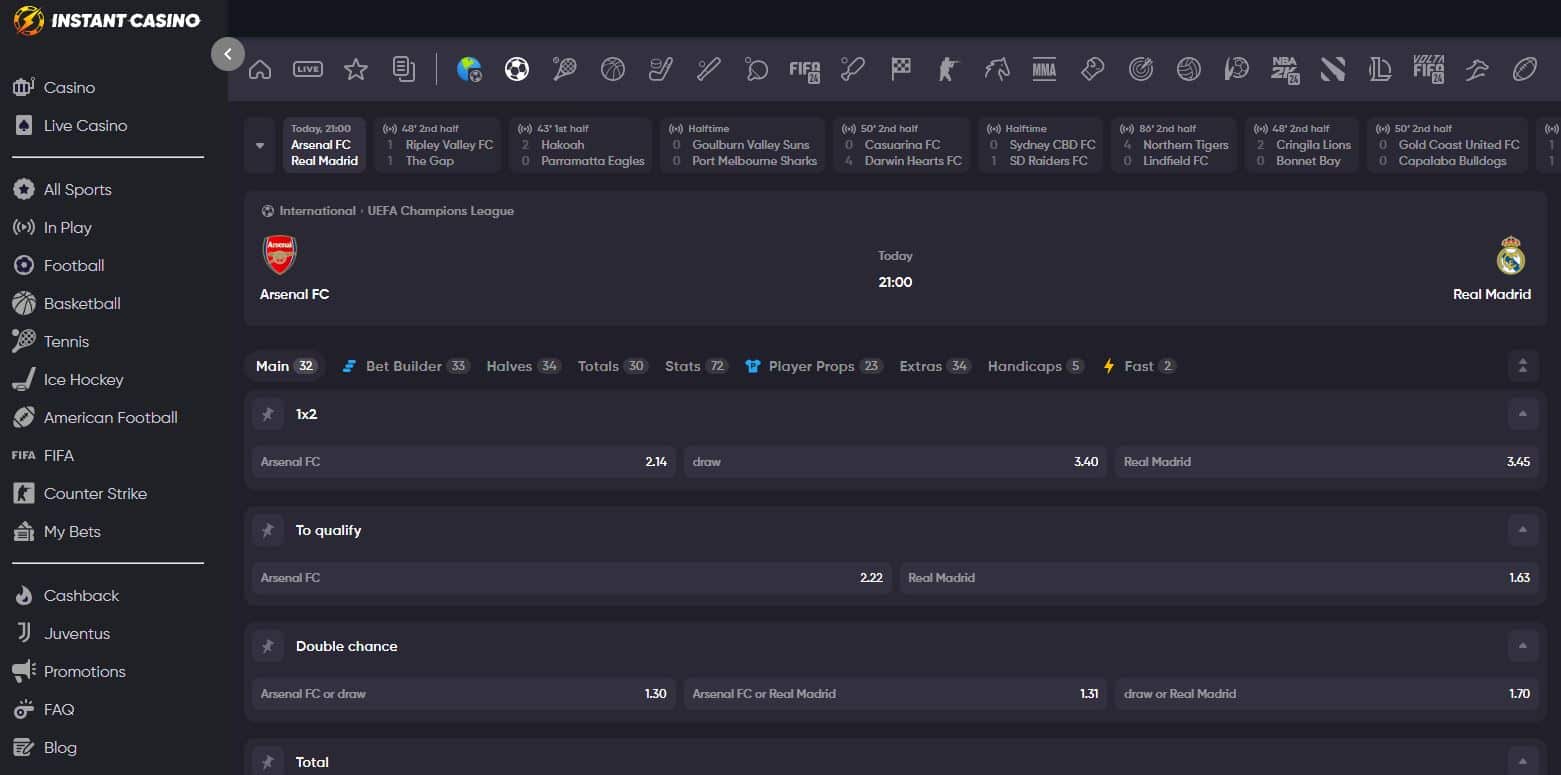Switch to the Main markets tab

pos(285,366)
